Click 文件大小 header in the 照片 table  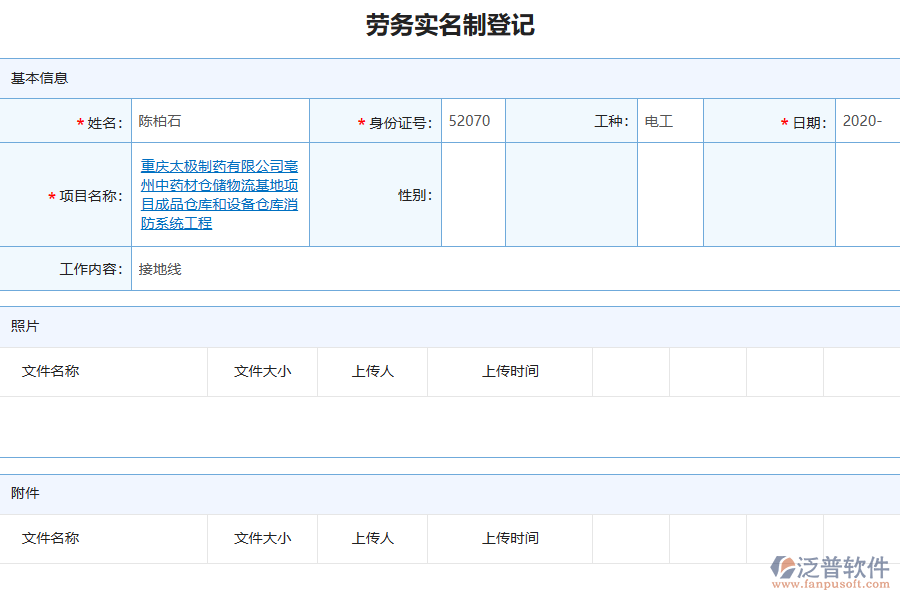click(262, 371)
